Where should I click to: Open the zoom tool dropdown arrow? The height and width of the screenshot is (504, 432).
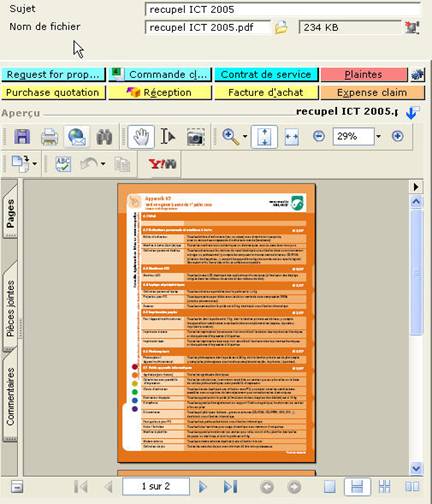pyautogui.click(x=245, y=136)
